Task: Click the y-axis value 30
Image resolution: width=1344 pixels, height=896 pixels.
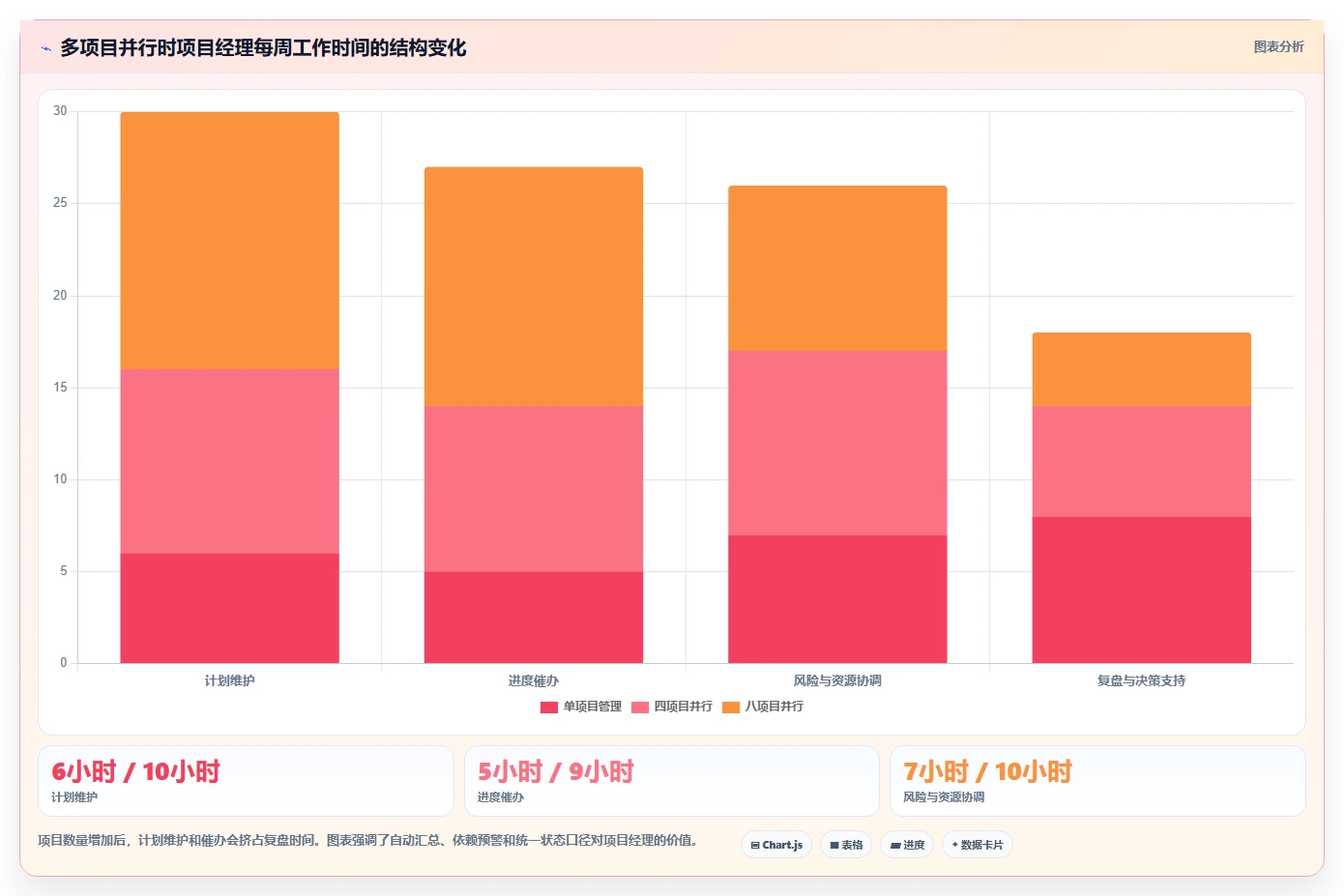Action: tap(60, 111)
